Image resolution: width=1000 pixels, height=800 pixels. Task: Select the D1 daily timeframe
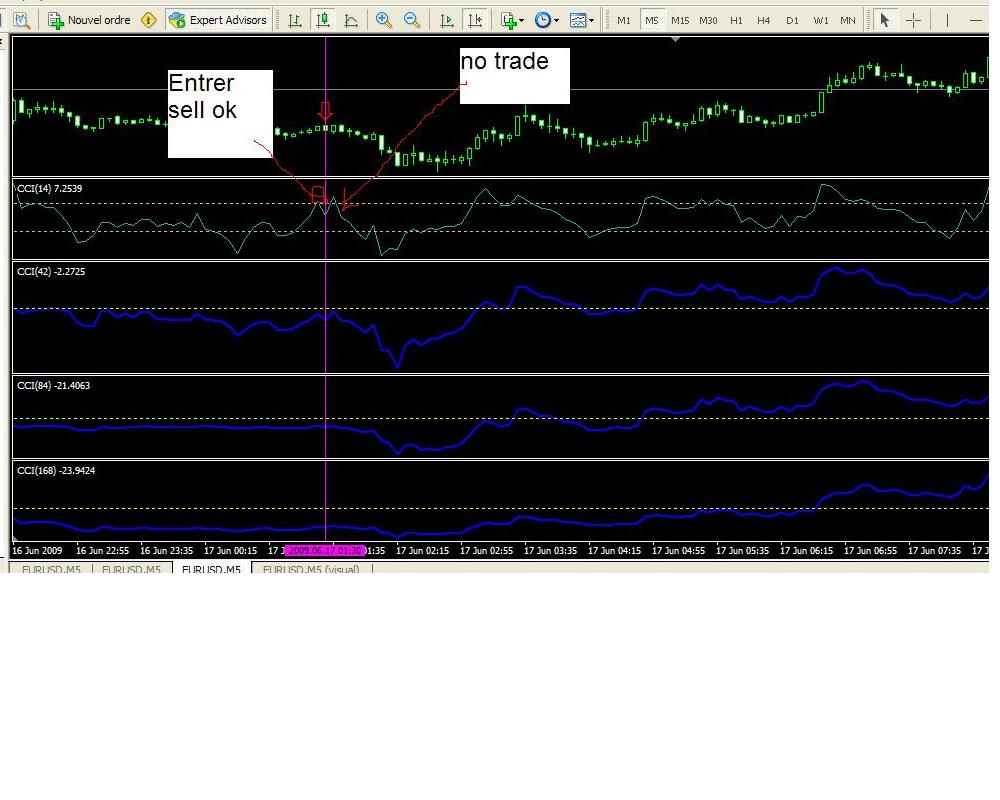792,20
